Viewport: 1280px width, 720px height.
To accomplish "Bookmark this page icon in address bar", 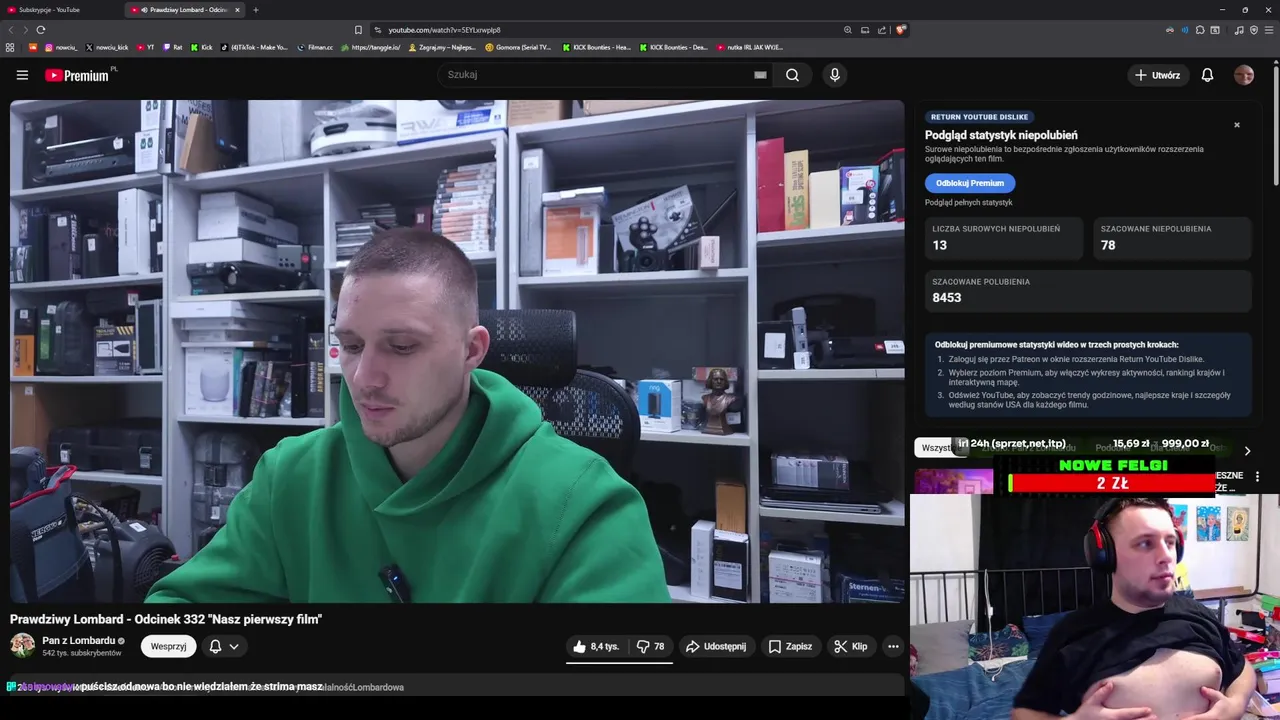I will pyautogui.click(x=358, y=30).
